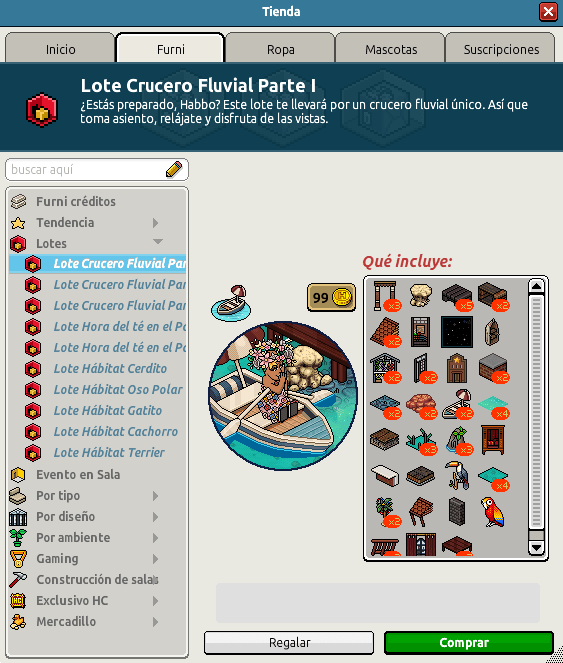Viewport: 563px width, 663px height.
Task: Select the red parrot item icon
Action: point(493,512)
